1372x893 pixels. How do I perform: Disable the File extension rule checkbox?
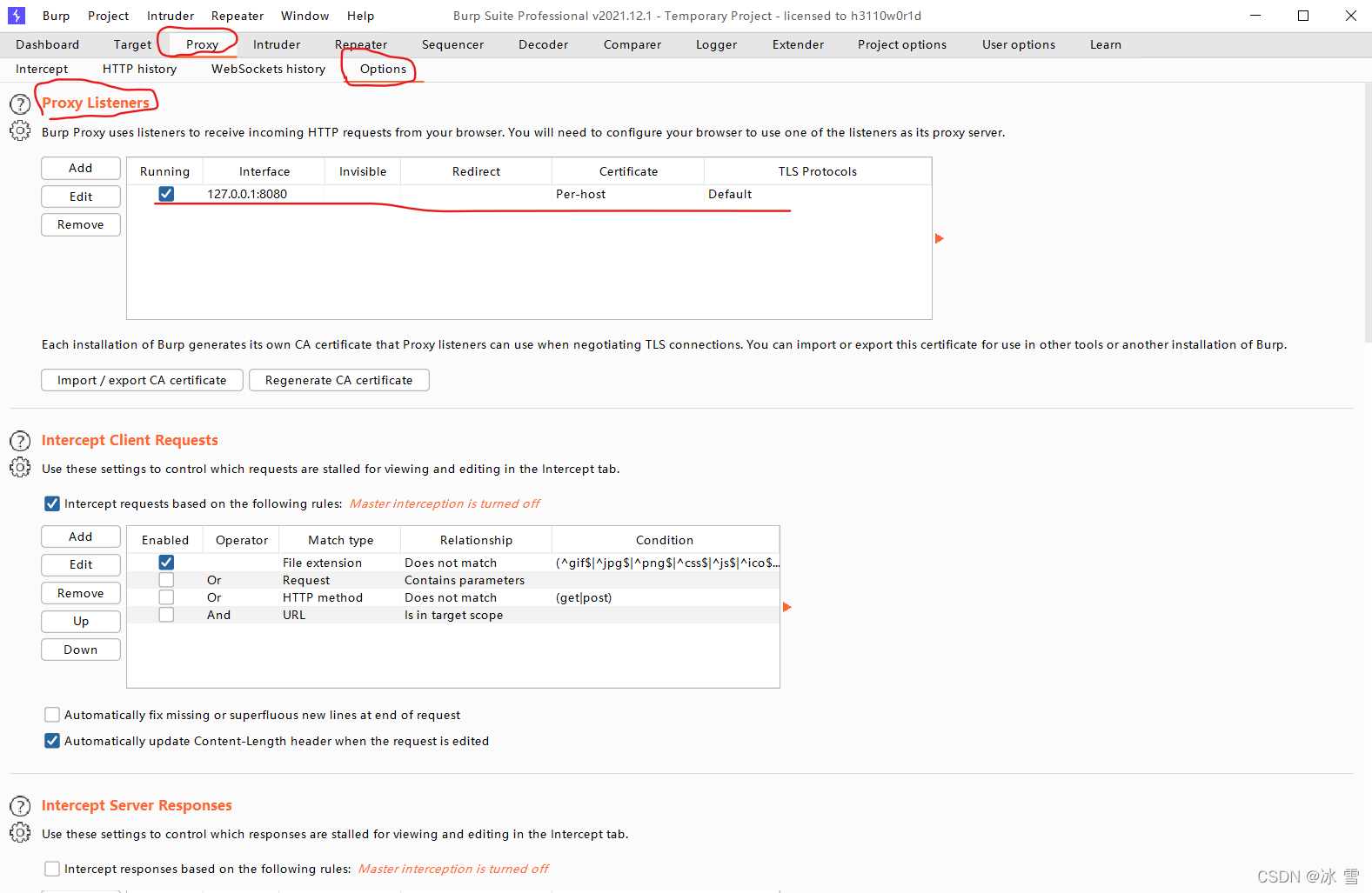click(x=166, y=563)
